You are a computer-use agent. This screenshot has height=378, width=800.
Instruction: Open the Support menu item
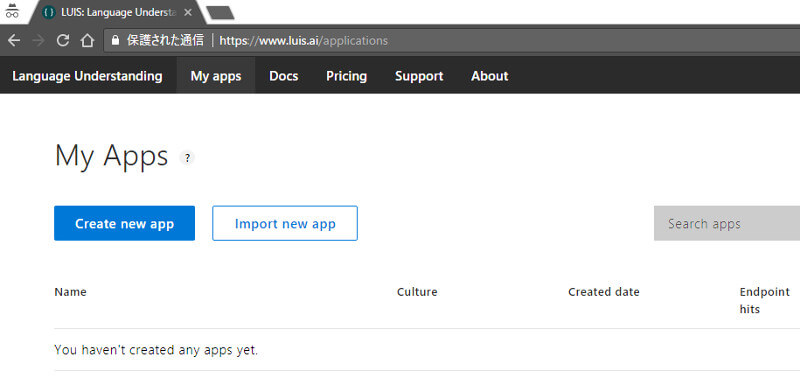pos(419,76)
